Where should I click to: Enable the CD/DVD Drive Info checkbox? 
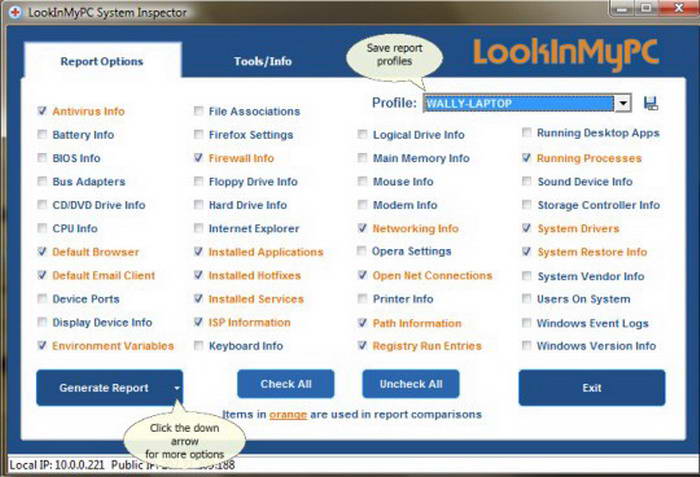42,204
